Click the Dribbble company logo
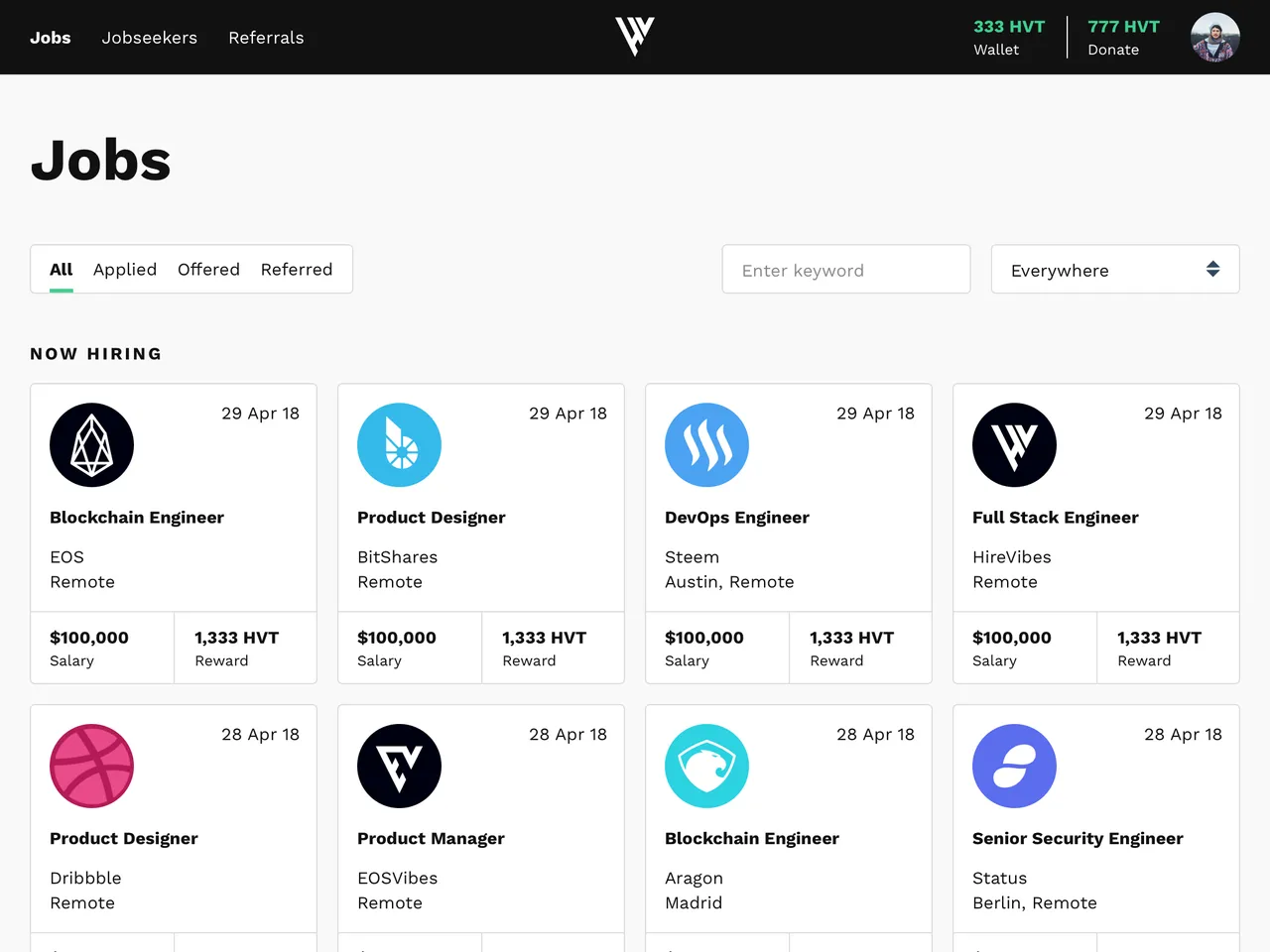The width and height of the screenshot is (1270, 952). (92, 767)
